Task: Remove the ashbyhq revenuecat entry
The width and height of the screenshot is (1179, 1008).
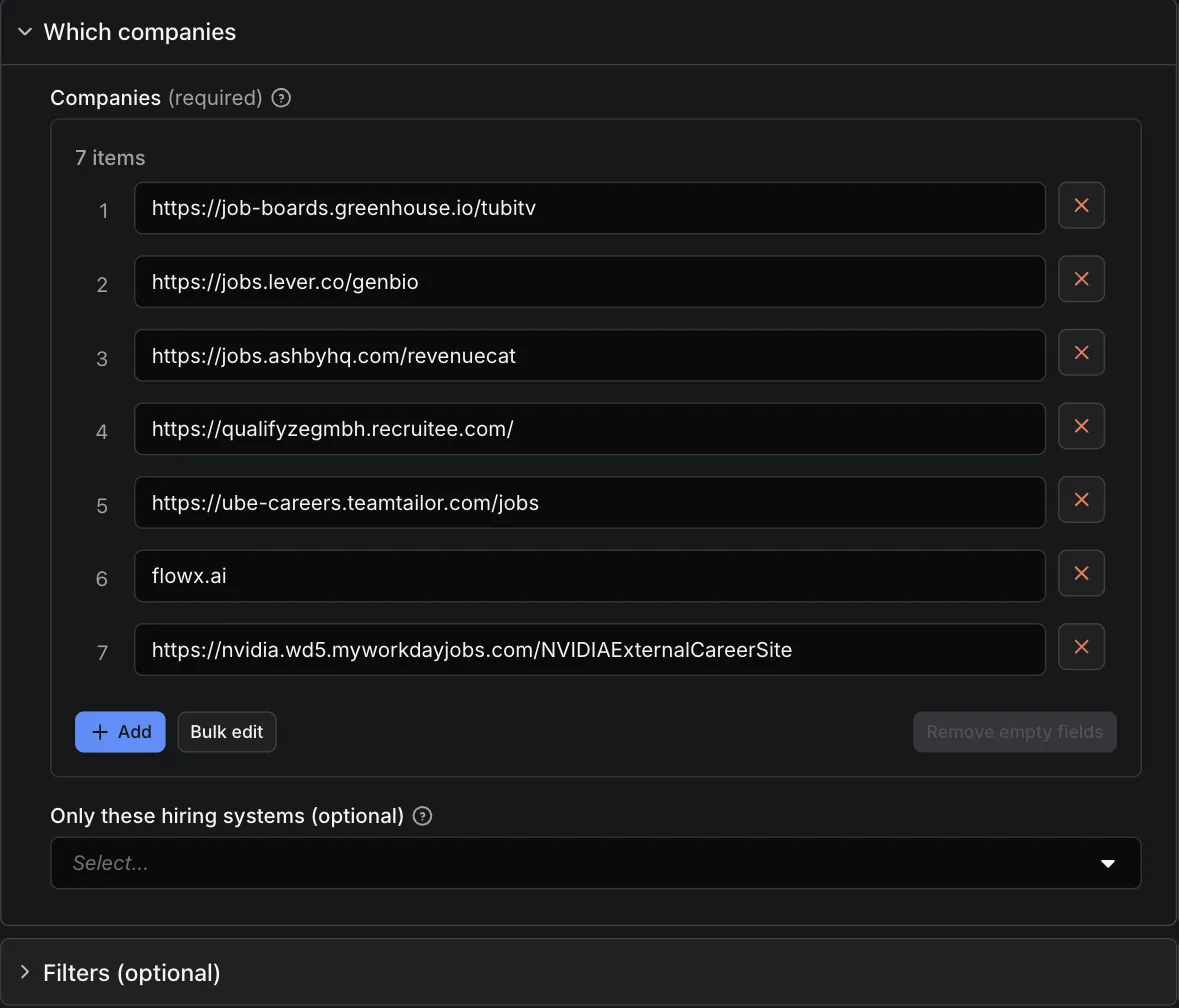Action: [x=1081, y=353]
